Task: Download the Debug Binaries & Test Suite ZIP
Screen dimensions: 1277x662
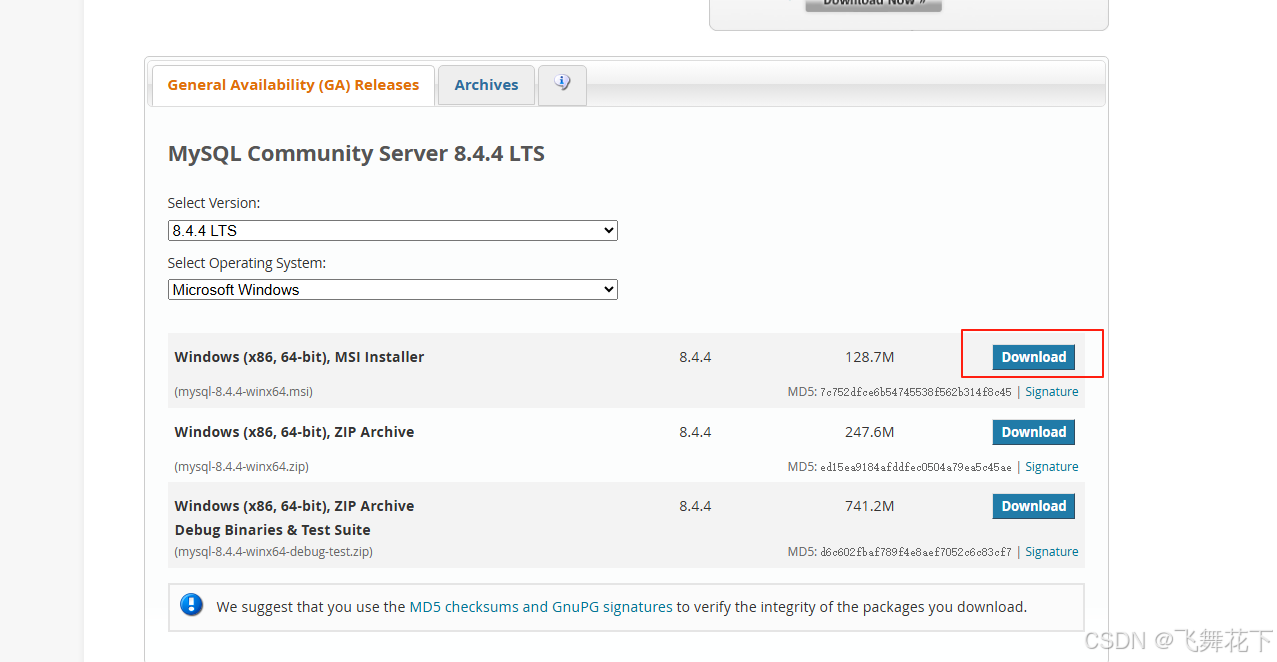Action: click(1033, 506)
